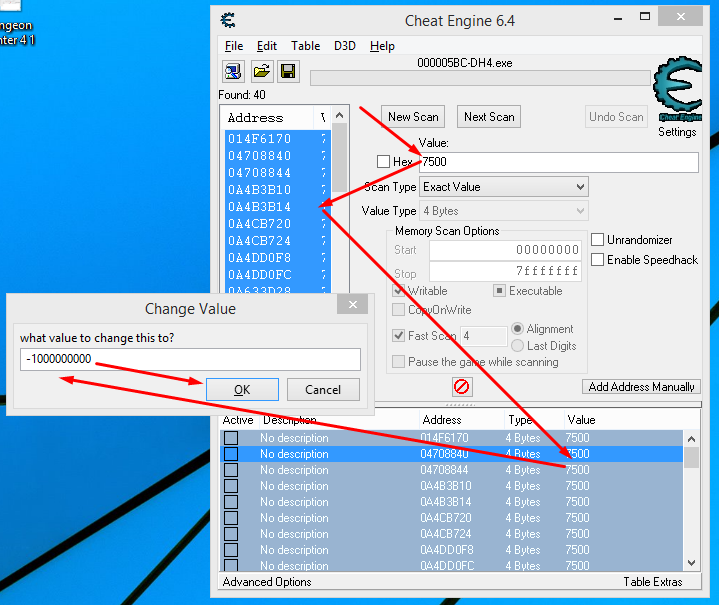Click the change value input field
Image resolution: width=719 pixels, height=605 pixels.
pos(190,359)
